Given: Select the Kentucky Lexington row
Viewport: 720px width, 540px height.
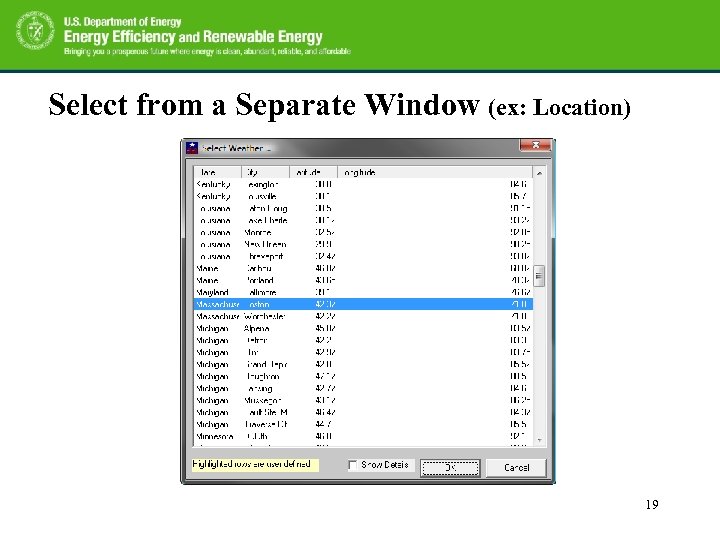Looking at the screenshot, I should click(363, 184).
